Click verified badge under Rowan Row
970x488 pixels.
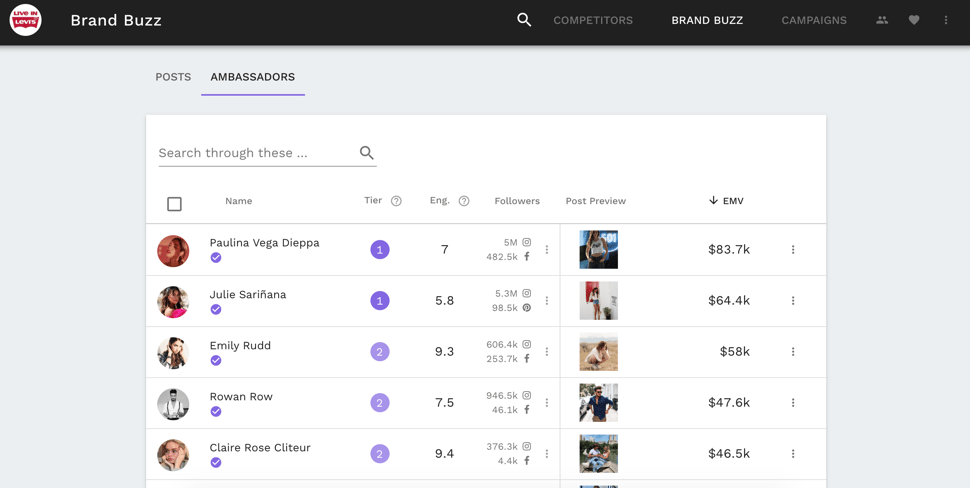click(216, 411)
